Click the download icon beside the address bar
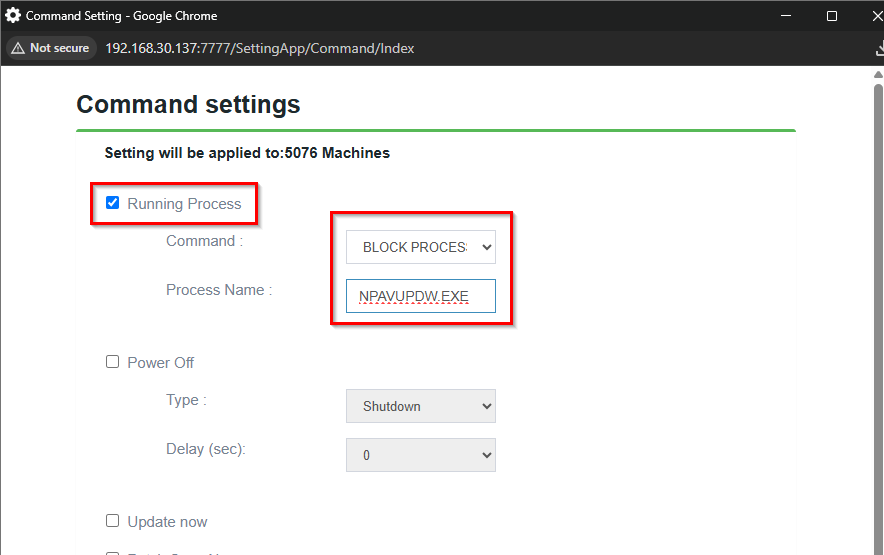The image size is (884, 555). click(x=879, y=48)
